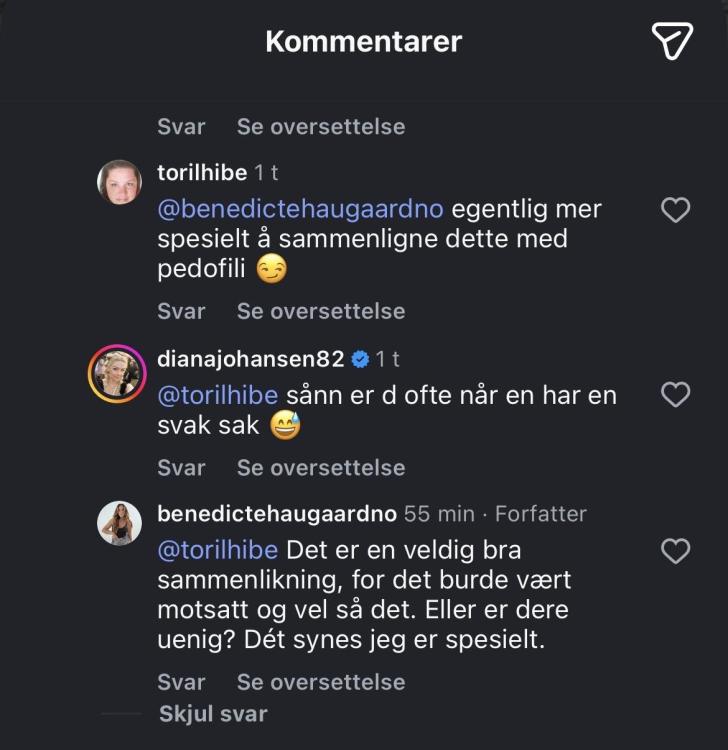
Task: Reply to dianajohansen82's comment via Svar
Action: click(x=181, y=467)
